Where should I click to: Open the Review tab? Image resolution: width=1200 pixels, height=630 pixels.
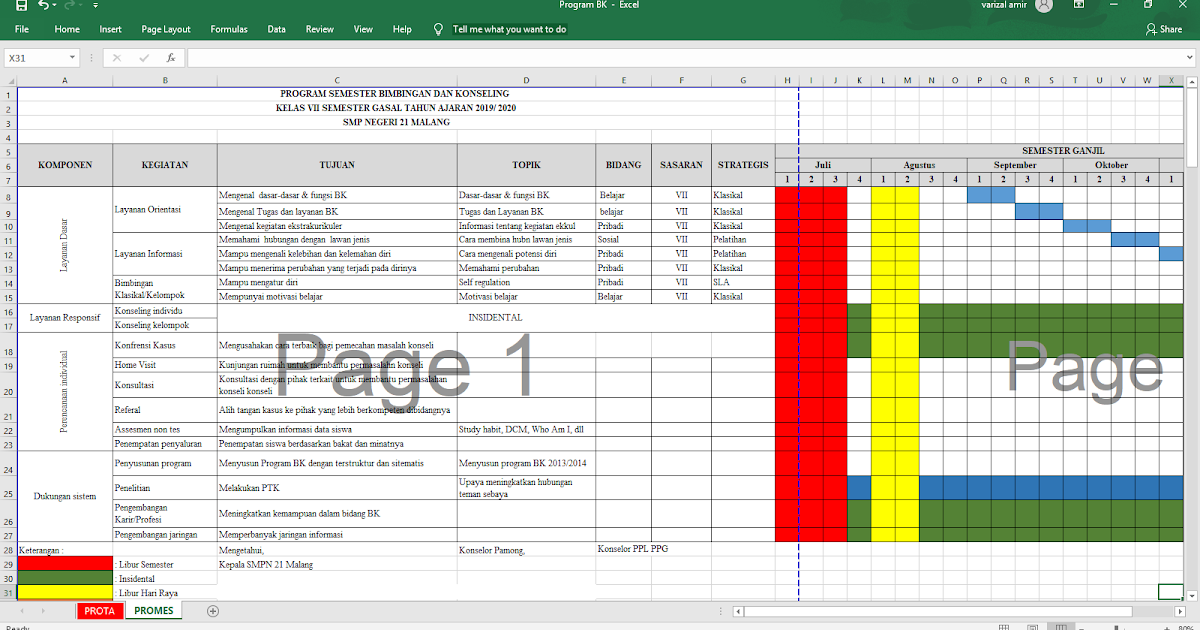pos(320,29)
